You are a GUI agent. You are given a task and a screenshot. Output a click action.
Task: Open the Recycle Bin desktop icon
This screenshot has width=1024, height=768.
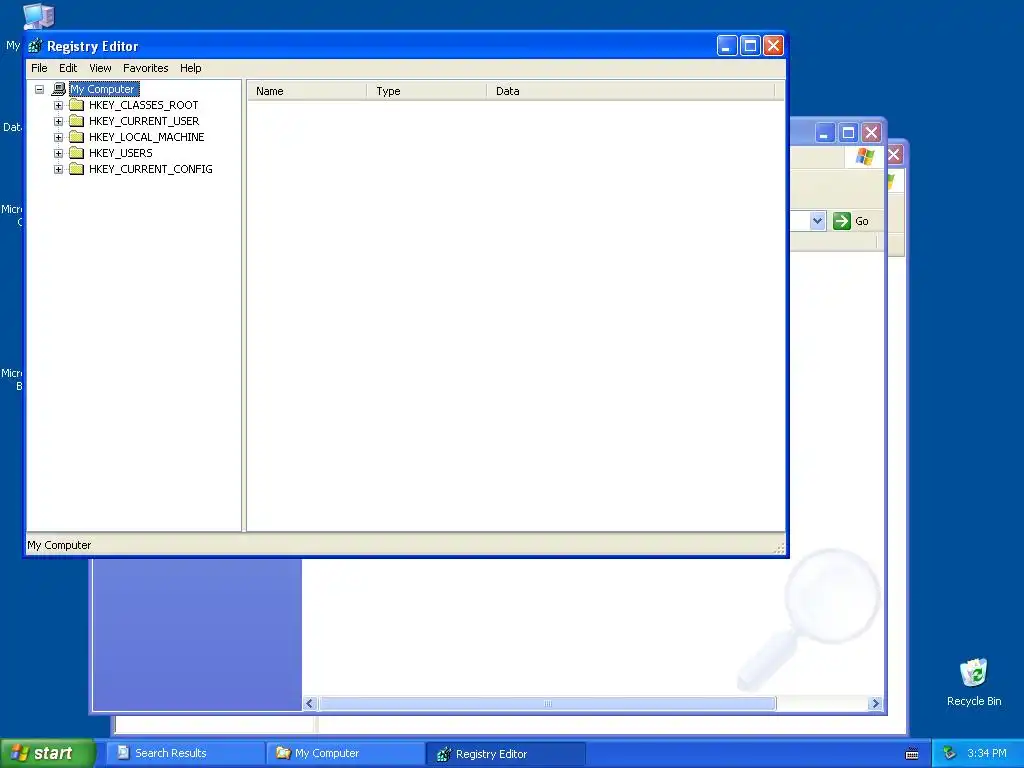tap(974, 682)
